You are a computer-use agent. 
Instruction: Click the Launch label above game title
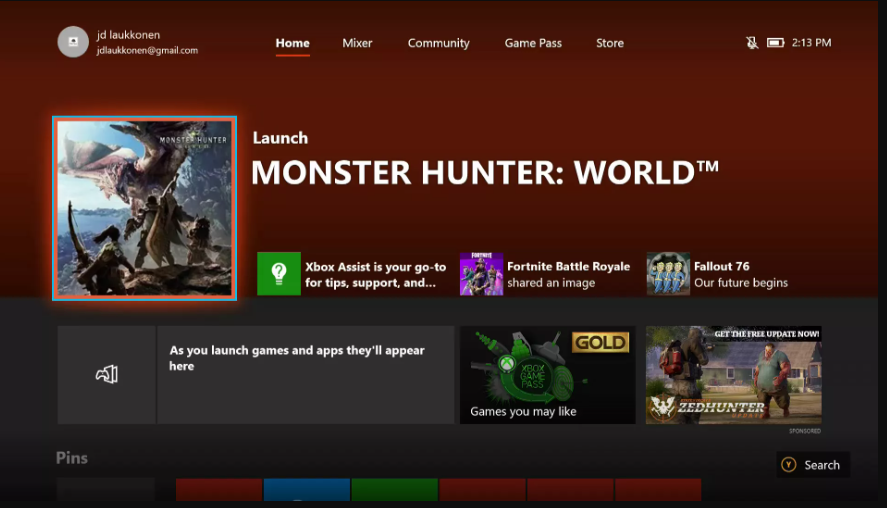click(280, 138)
